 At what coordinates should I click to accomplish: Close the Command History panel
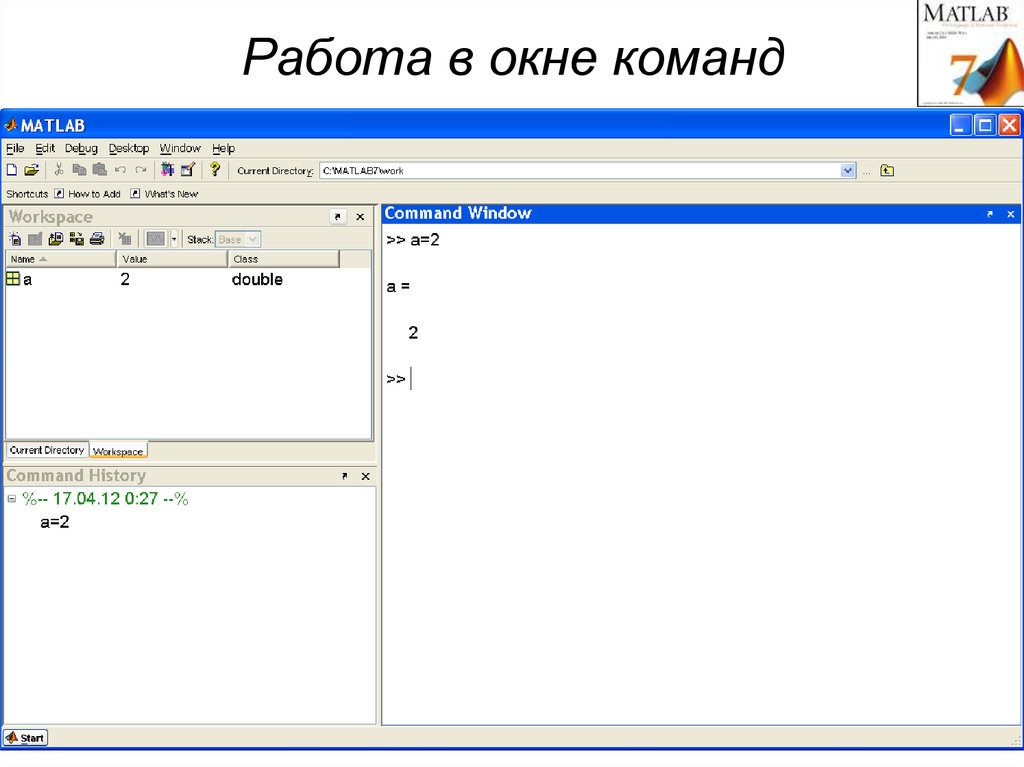[x=366, y=476]
